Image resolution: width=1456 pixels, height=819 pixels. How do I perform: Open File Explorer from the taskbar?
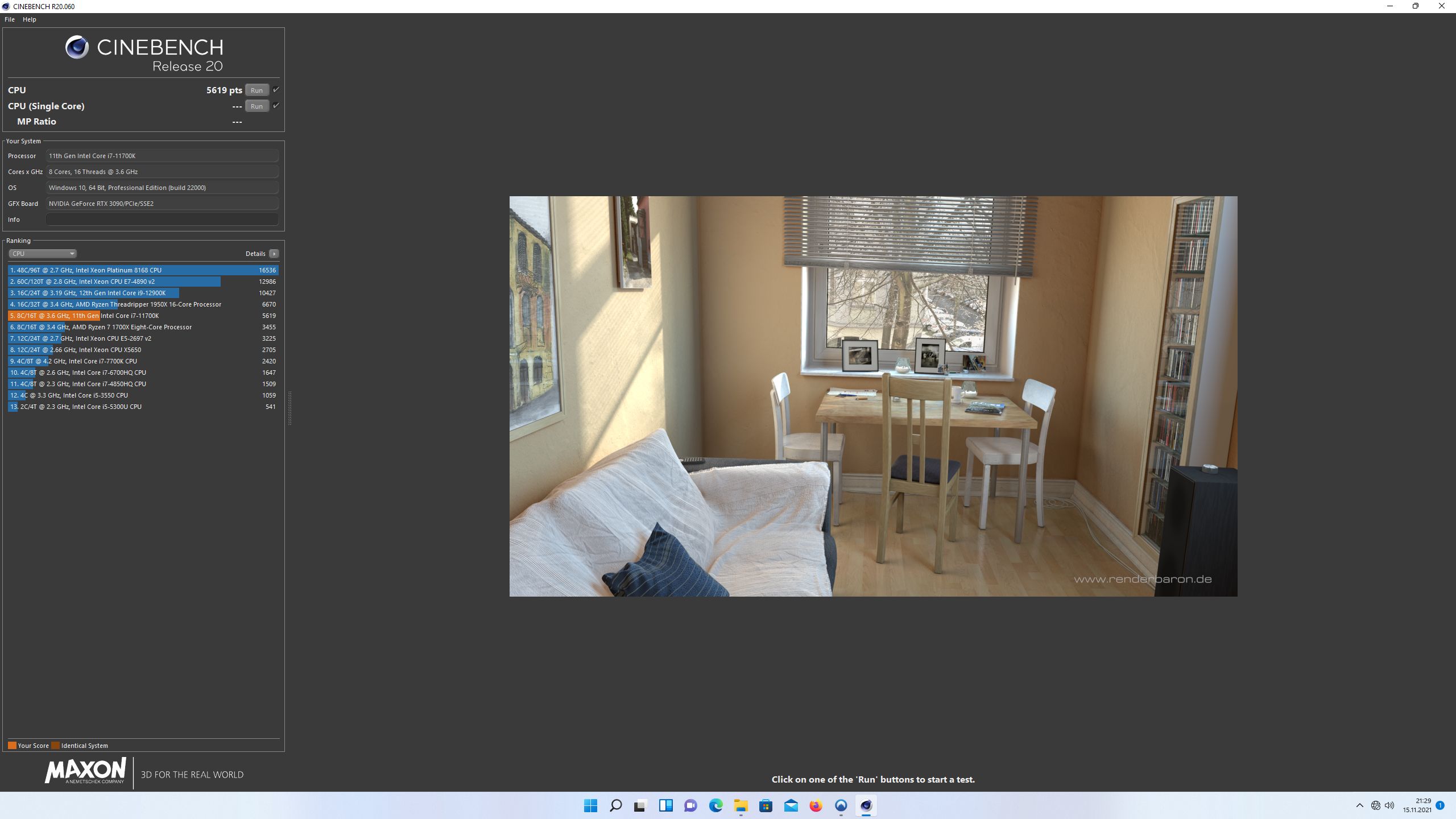tap(739, 806)
